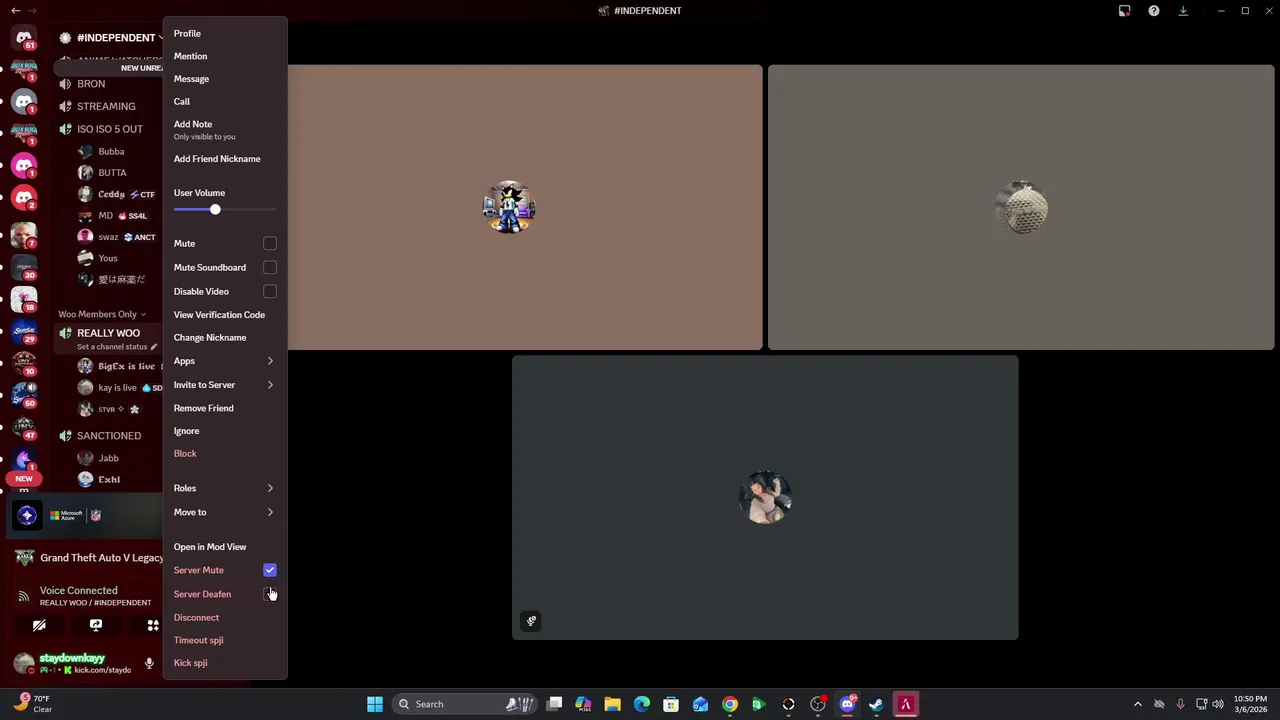
Task: Expand the Roles submenu
Action: 225,488
